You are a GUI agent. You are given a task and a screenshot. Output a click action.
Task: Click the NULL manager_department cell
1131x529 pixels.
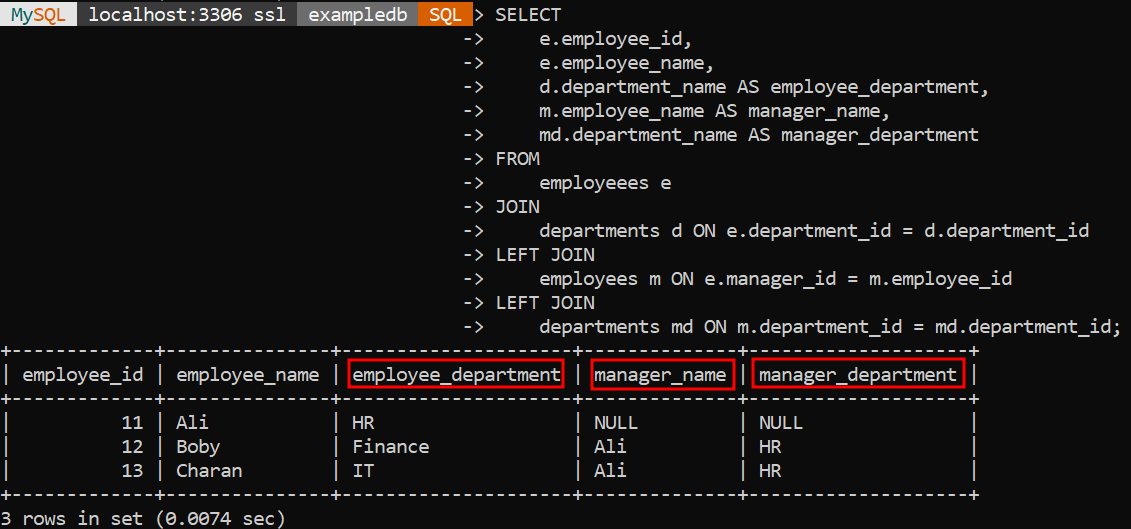coord(780,423)
